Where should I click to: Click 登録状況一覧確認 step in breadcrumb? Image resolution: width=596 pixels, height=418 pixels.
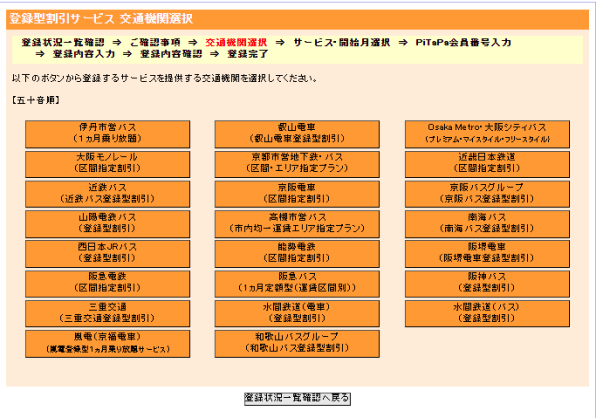(x=63, y=42)
